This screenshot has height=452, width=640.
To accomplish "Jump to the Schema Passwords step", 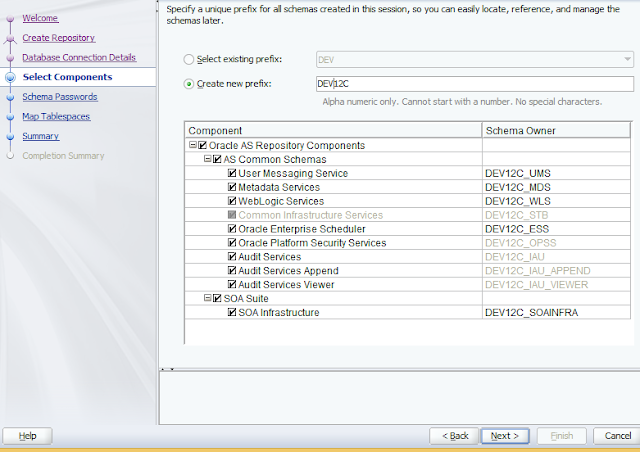I will point(60,97).
